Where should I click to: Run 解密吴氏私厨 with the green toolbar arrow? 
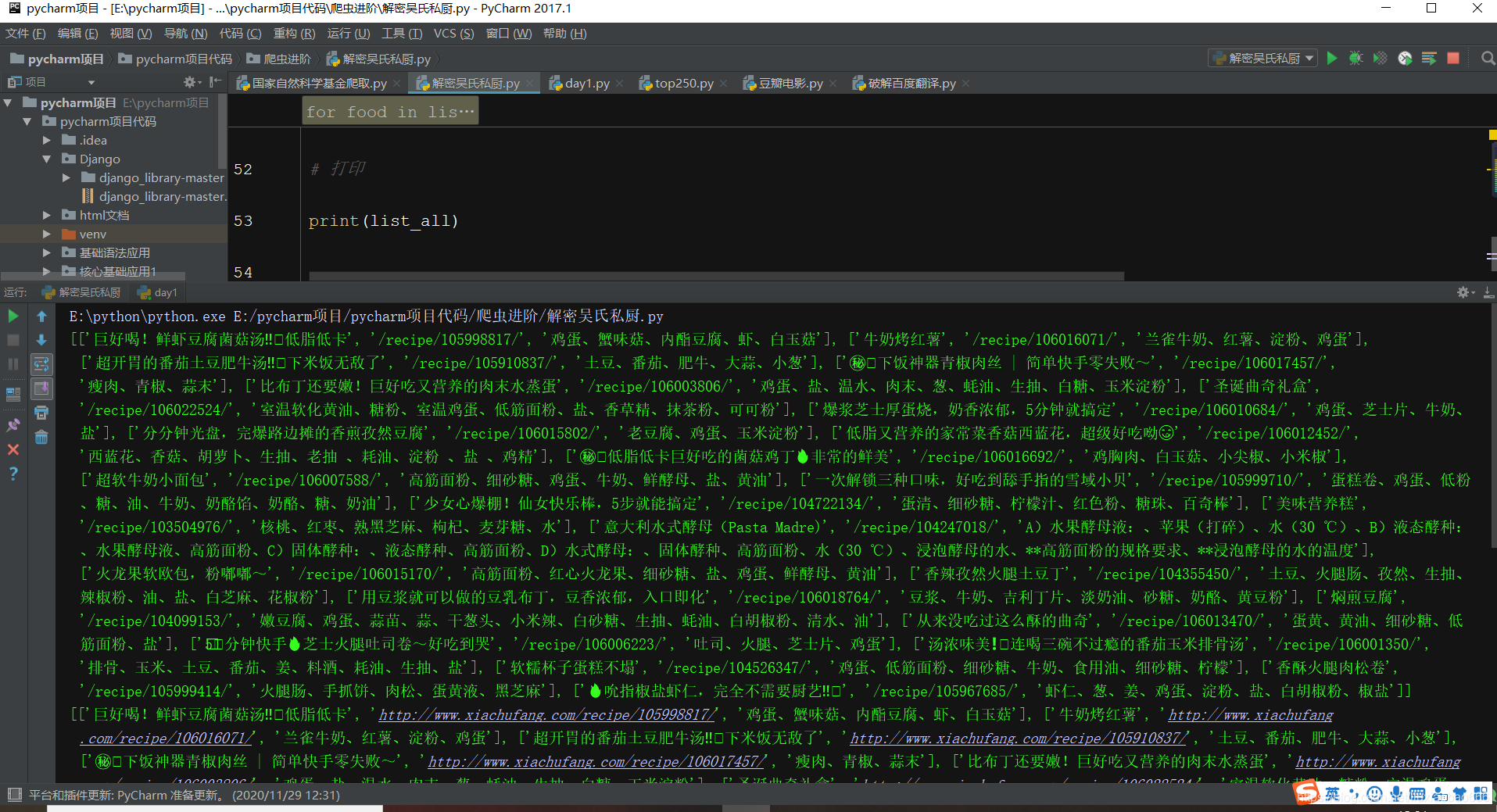point(1332,58)
